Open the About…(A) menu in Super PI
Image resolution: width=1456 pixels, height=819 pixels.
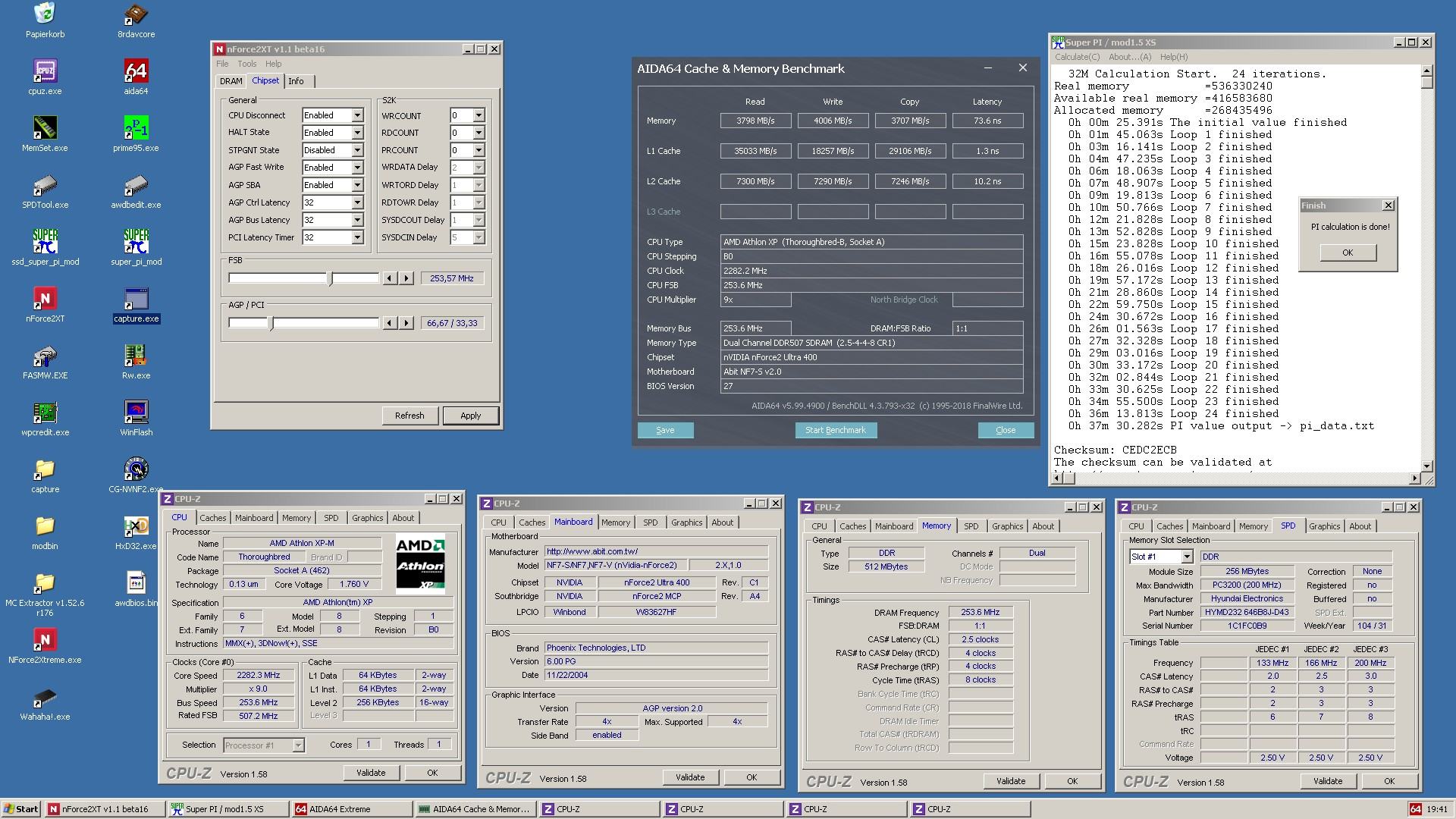(1129, 57)
